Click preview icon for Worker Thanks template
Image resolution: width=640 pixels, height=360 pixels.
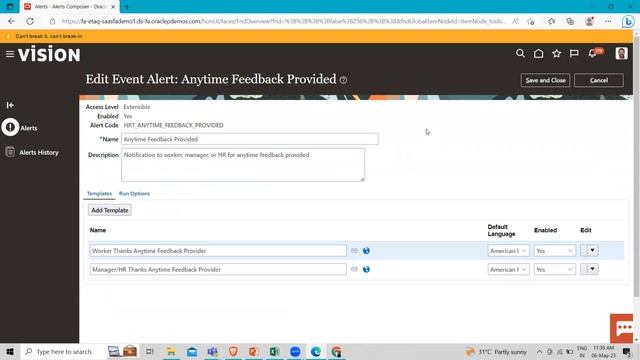(x=354, y=251)
